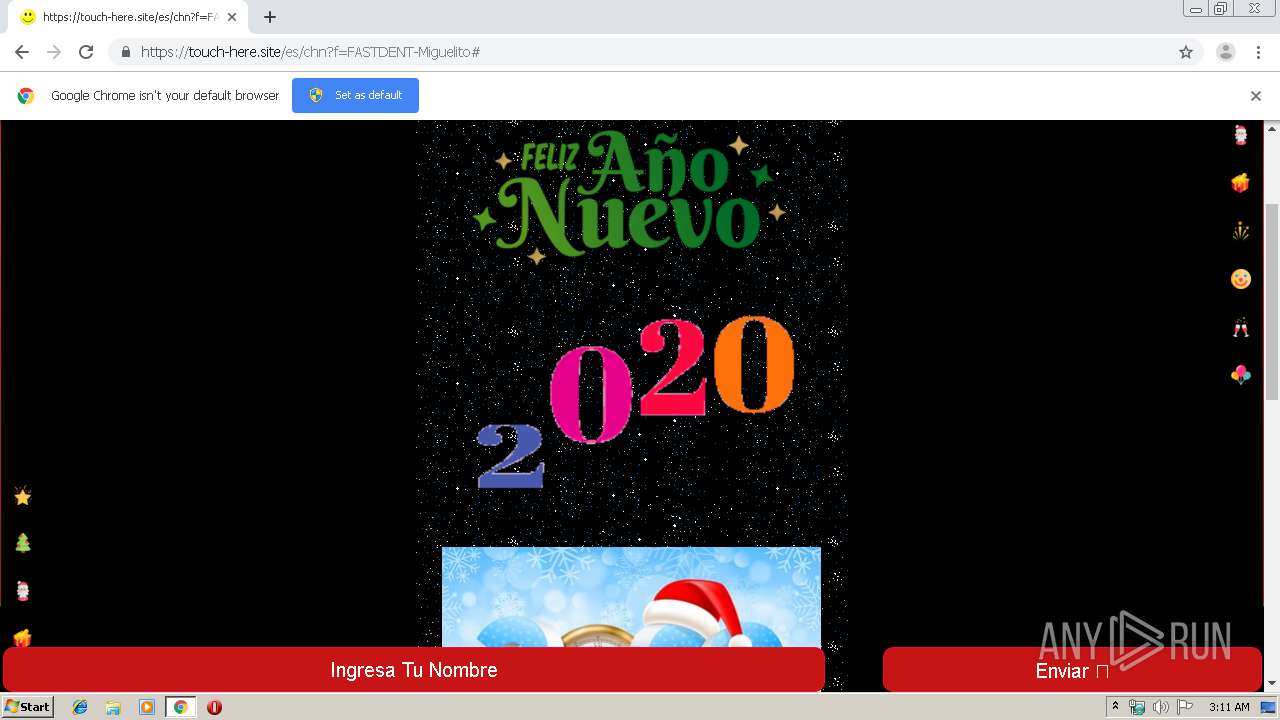Reload the current page
Image resolution: width=1280 pixels, height=720 pixels.
tap(86, 52)
